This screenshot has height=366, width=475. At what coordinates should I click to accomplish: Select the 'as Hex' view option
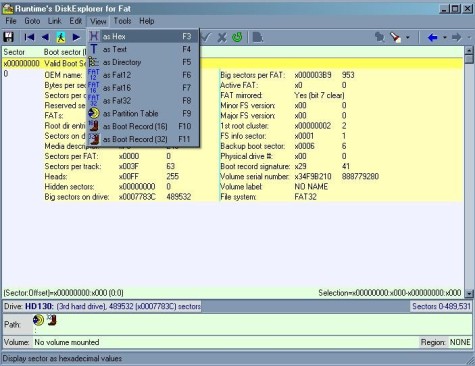[143, 36]
